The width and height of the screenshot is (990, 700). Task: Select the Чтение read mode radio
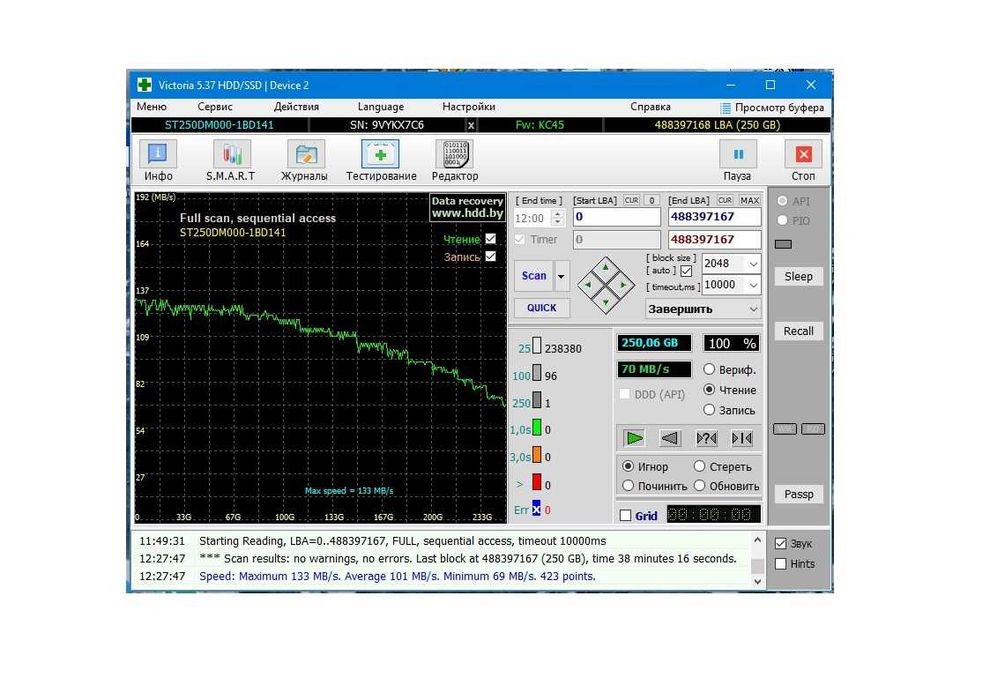709,389
